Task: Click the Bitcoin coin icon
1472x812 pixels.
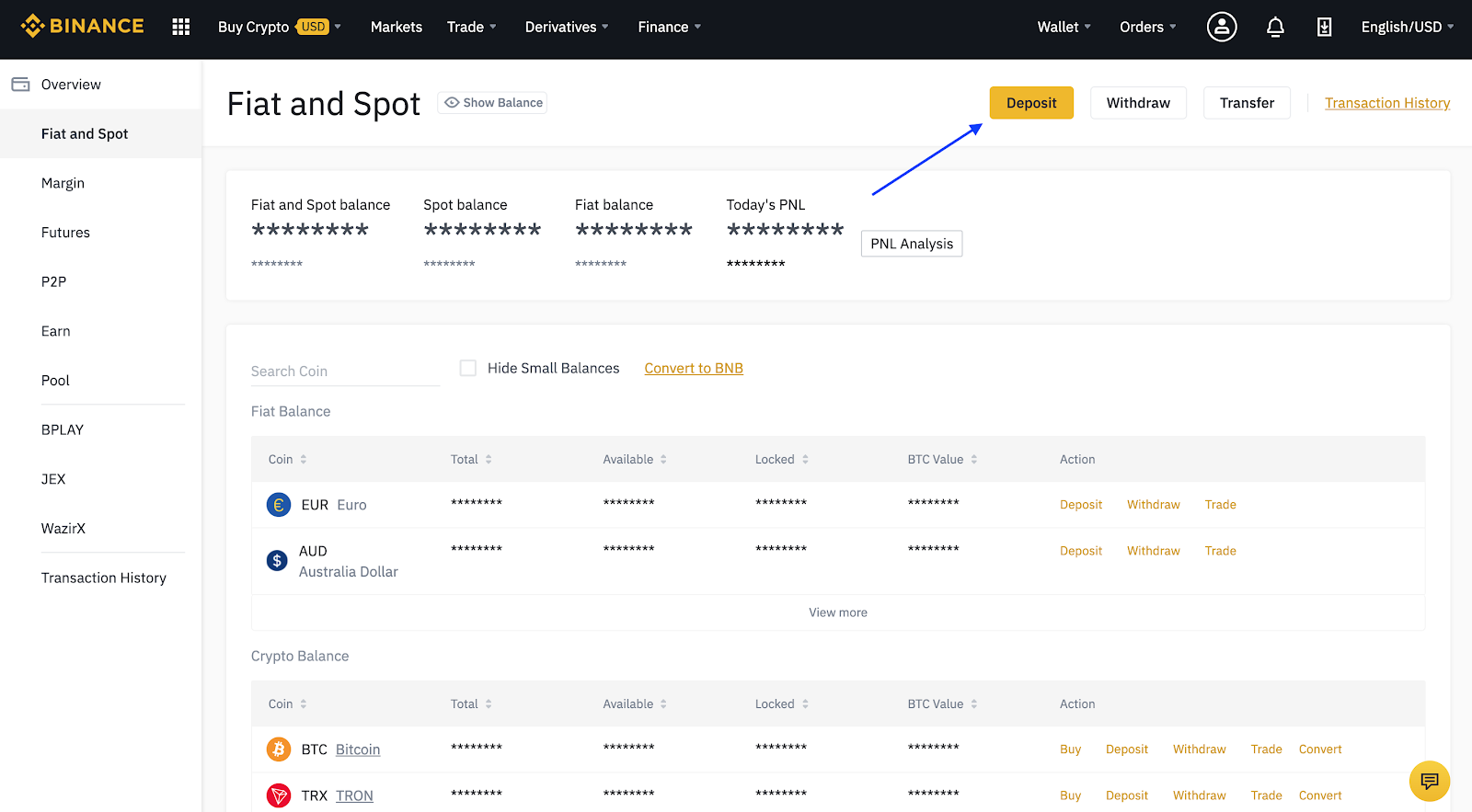Action: tap(279, 749)
